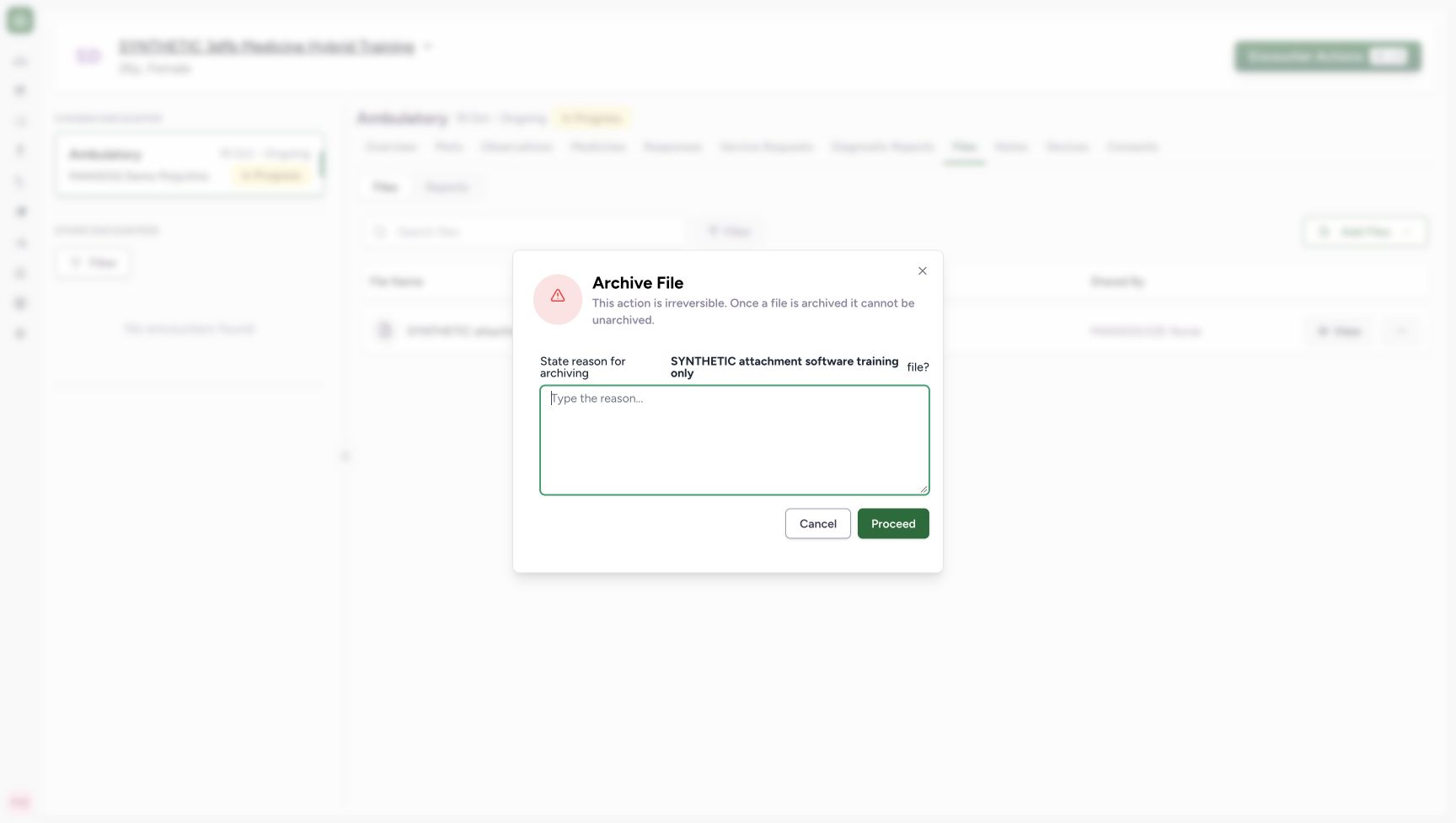Close the Archive File dialog with X
Viewport: 1456px width, 823px height.
(x=922, y=271)
